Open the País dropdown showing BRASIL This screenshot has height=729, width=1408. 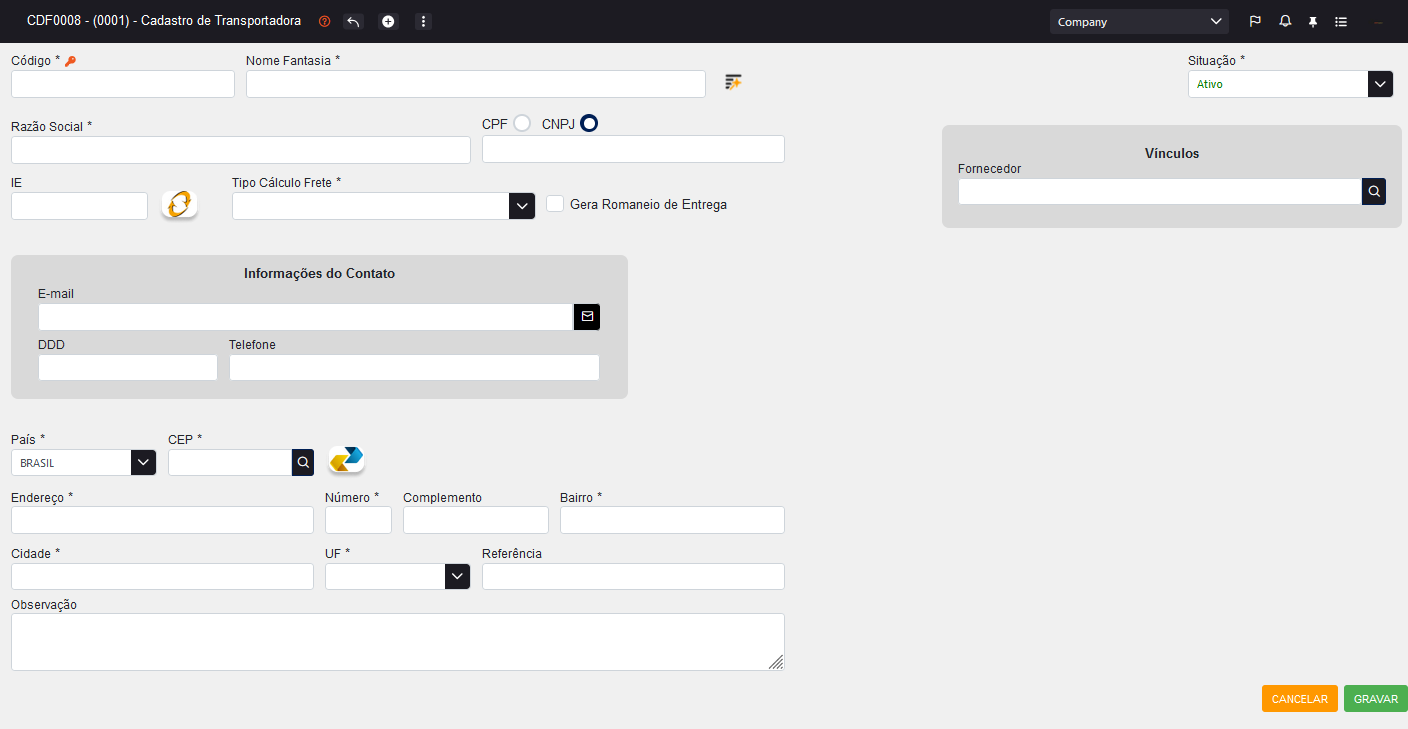coord(83,462)
